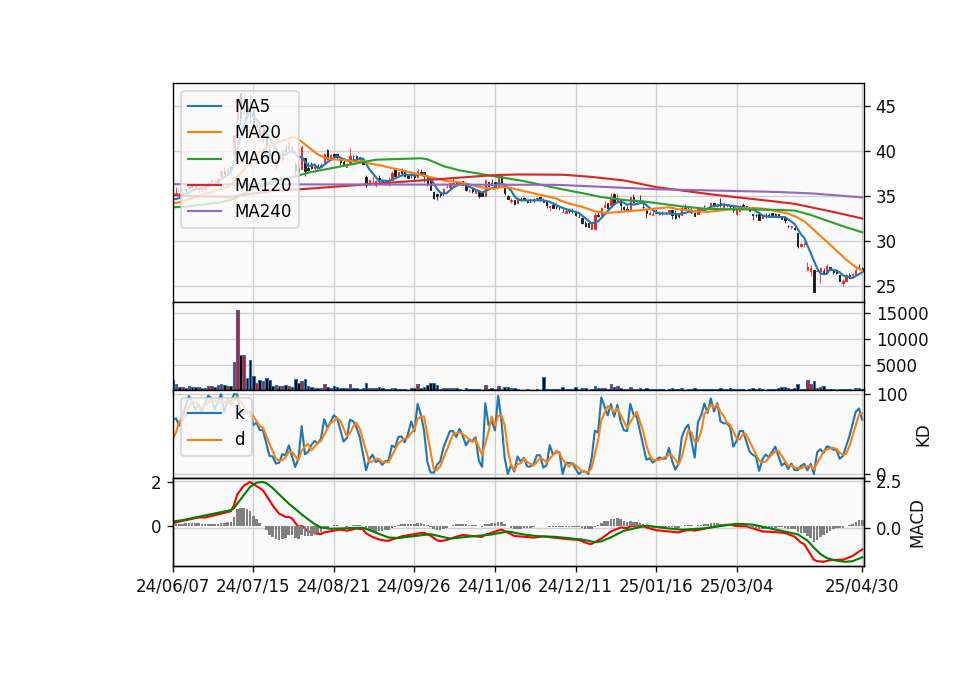Click the MA120 legend label

[263, 184]
